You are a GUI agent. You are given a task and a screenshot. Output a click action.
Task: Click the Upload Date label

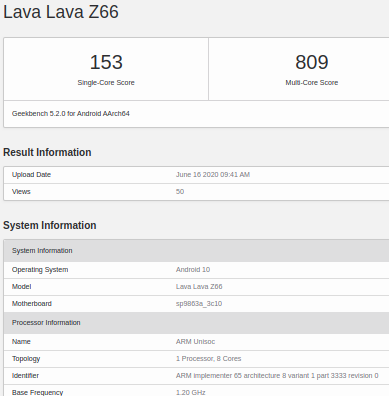(x=31, y=175)
